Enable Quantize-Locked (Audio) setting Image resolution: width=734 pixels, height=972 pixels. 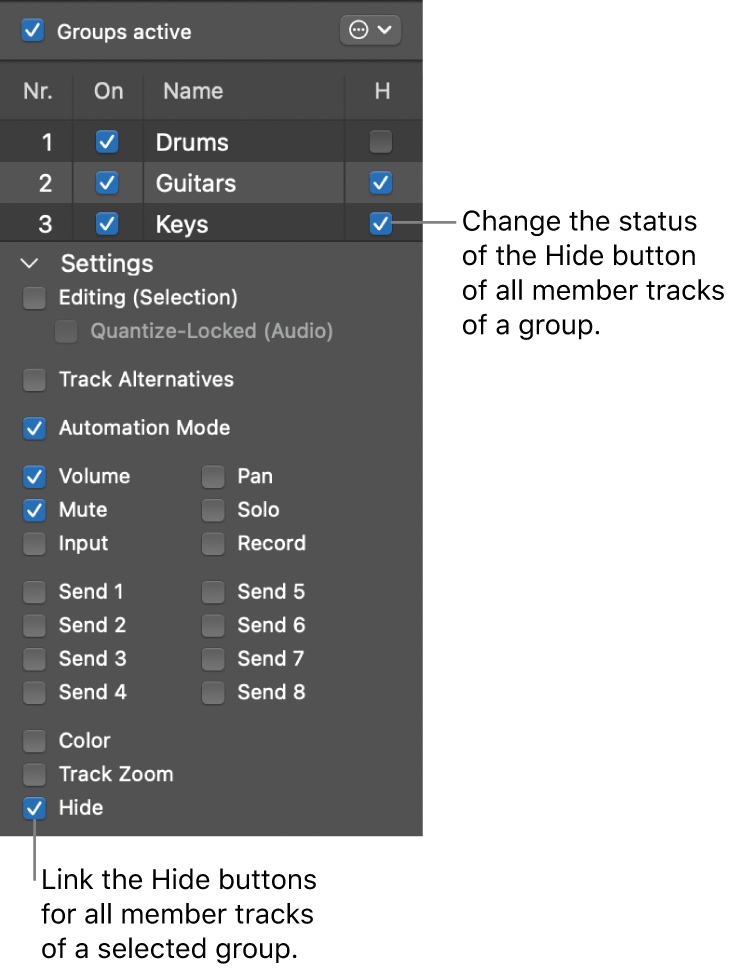point(65,331)
